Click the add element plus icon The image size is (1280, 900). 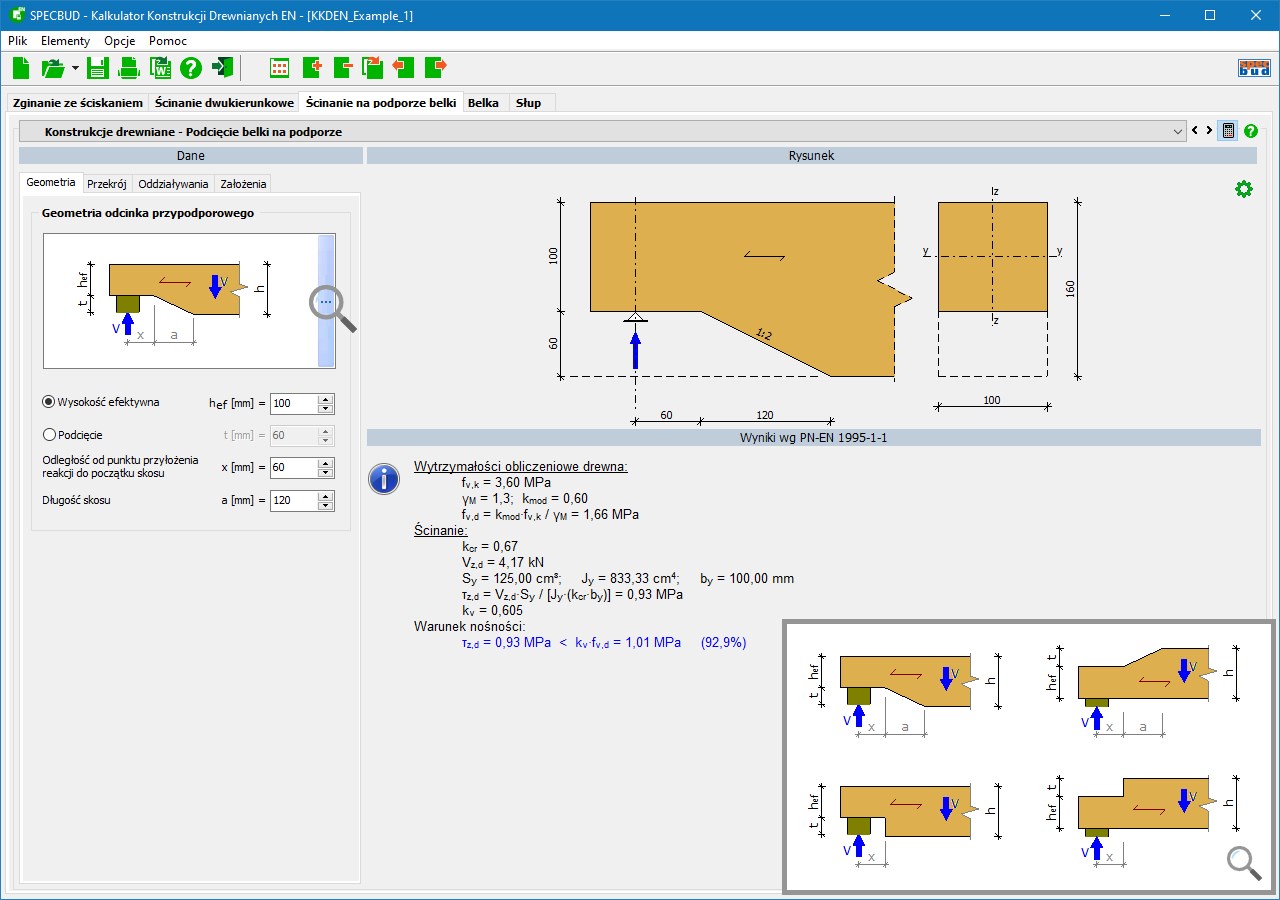point(311,68)
